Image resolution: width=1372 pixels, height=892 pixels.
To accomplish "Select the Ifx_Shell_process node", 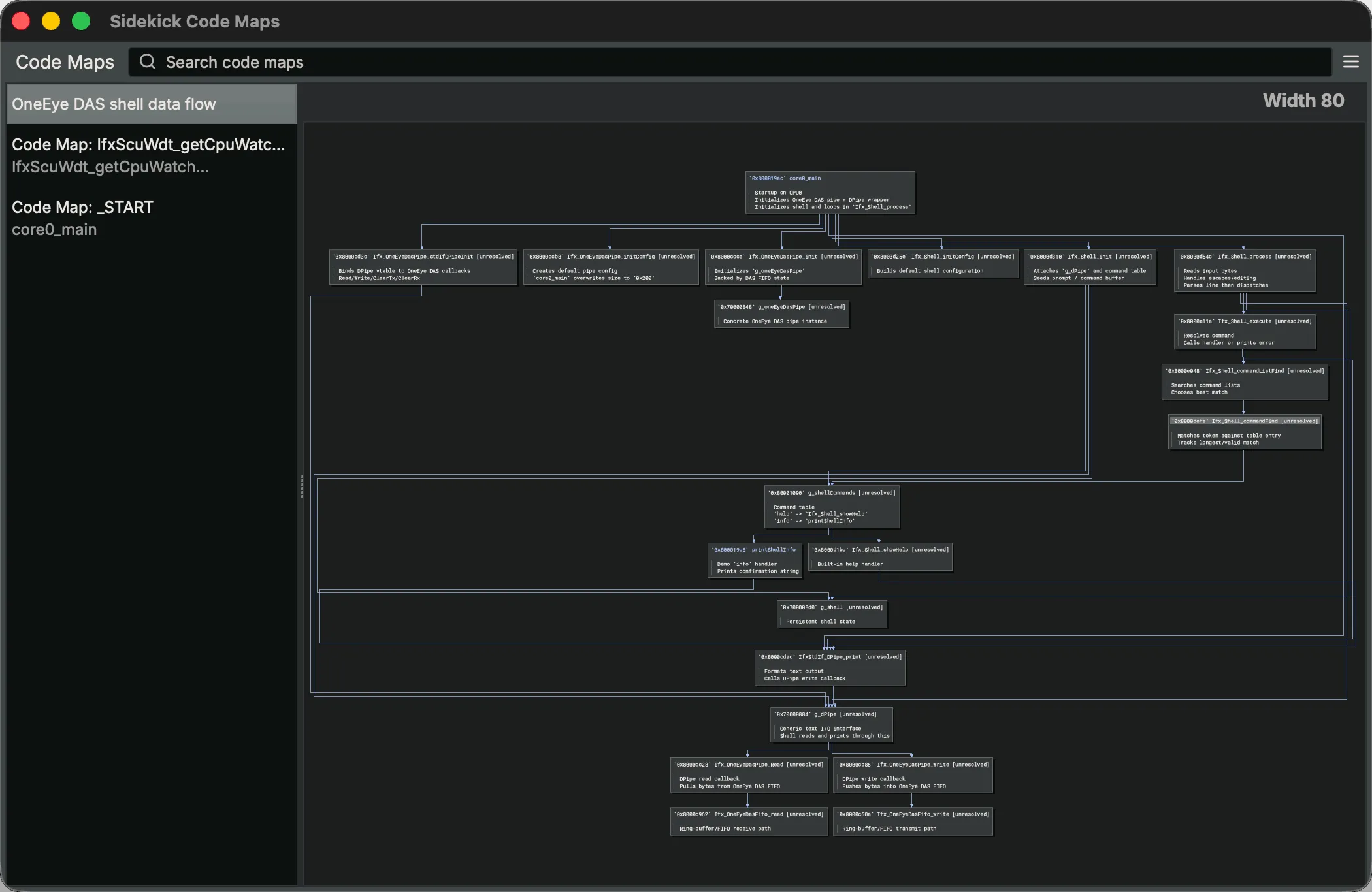I will 1245,270.
